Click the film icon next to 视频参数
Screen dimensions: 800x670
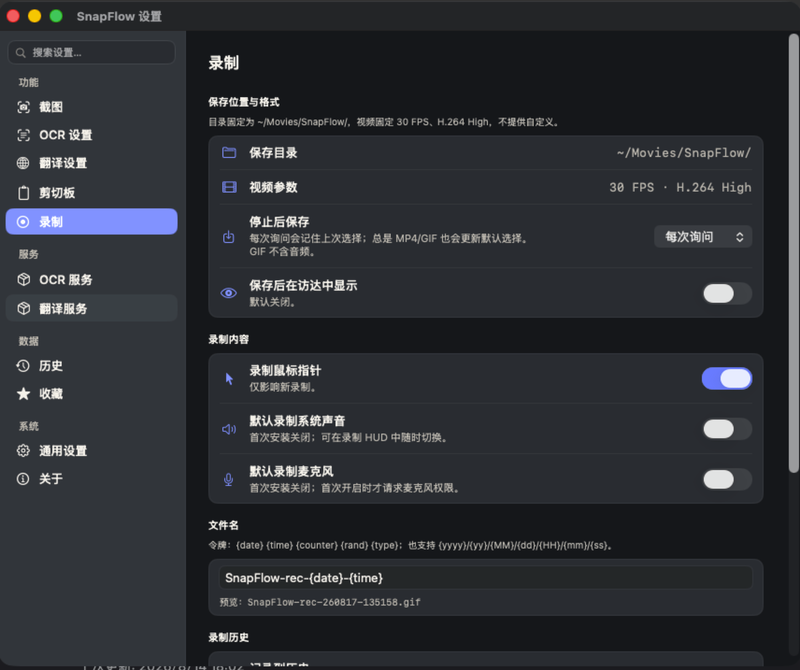[x=229, y=187]
